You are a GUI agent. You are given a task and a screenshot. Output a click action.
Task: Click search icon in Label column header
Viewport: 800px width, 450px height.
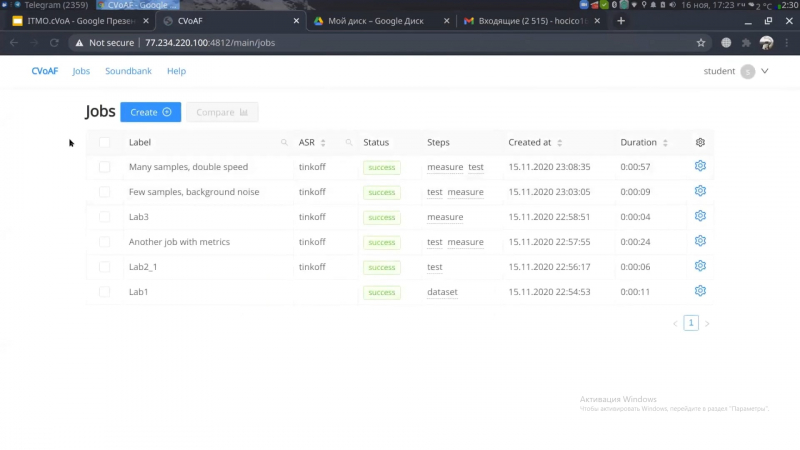click(x=284, y=143)
